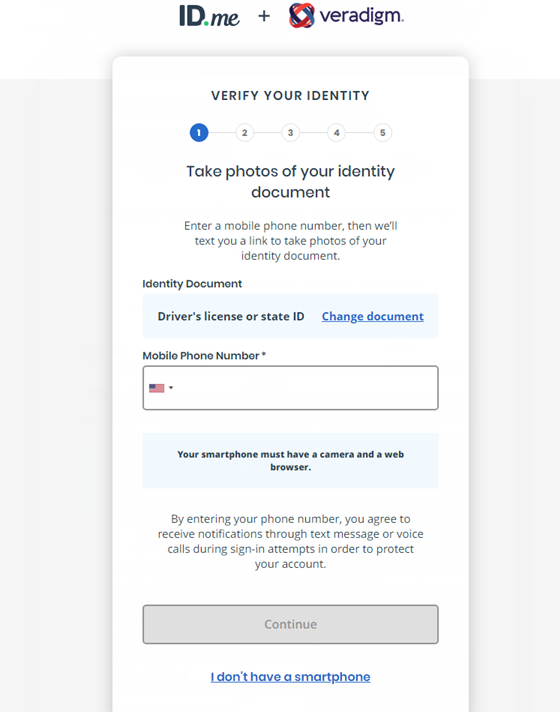This screenshot has width=560, height=712.
Task: Click the Veradigm logo
Action: (x=346, y=15)
